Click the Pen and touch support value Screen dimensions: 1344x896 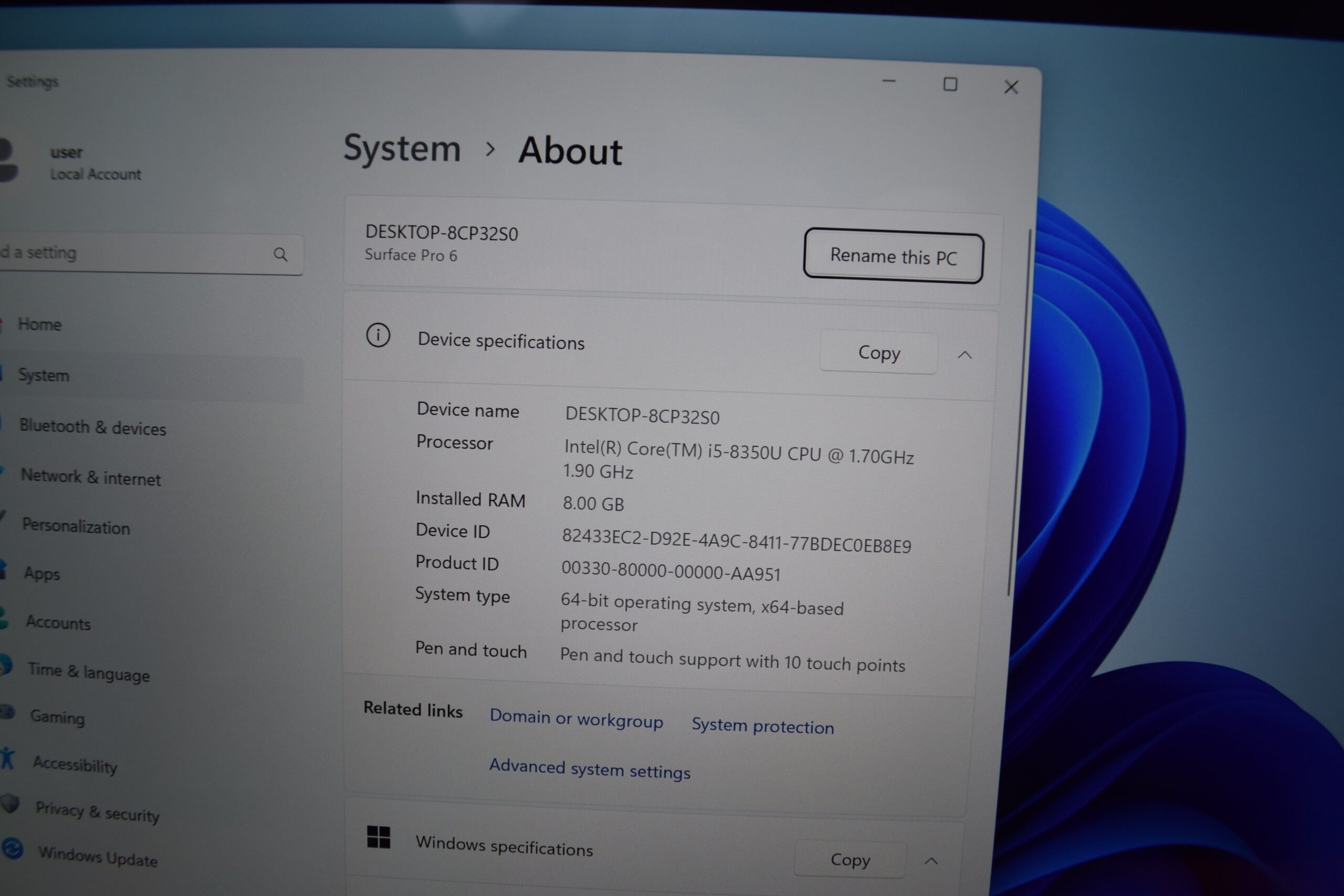(x=732, y=660)
